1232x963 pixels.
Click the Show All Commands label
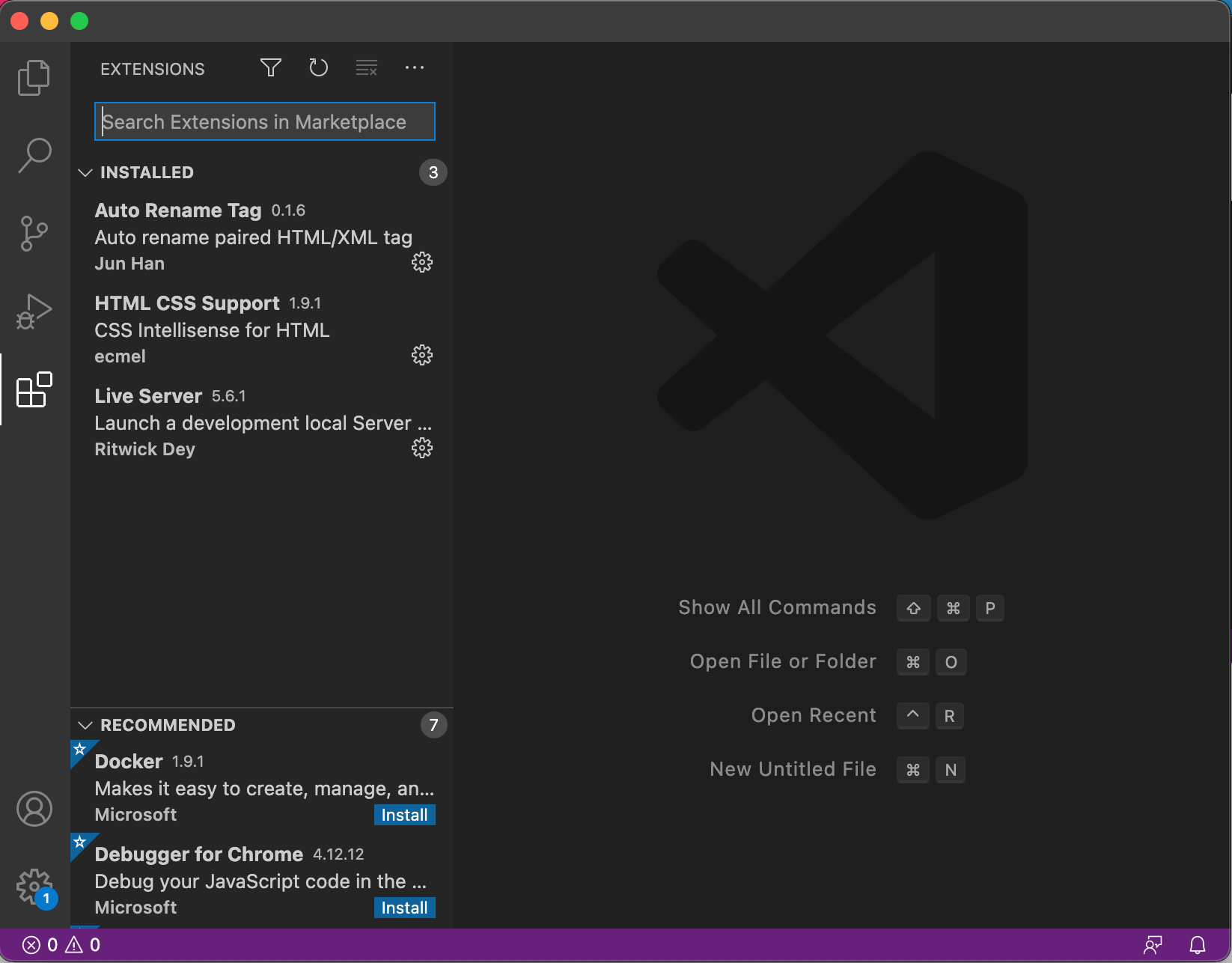pyautogui.click(x=777, y=607)
